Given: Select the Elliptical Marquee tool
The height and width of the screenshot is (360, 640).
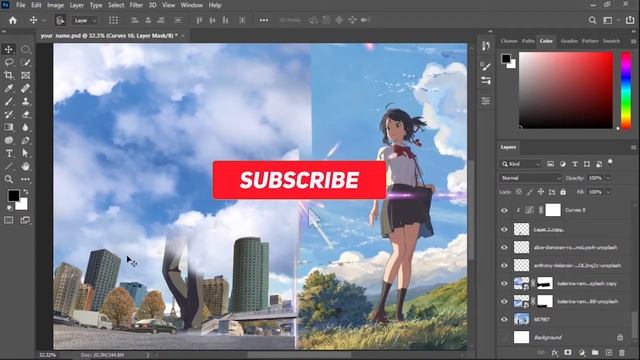Looking at the screenshot, I should (x=25, y=49).
